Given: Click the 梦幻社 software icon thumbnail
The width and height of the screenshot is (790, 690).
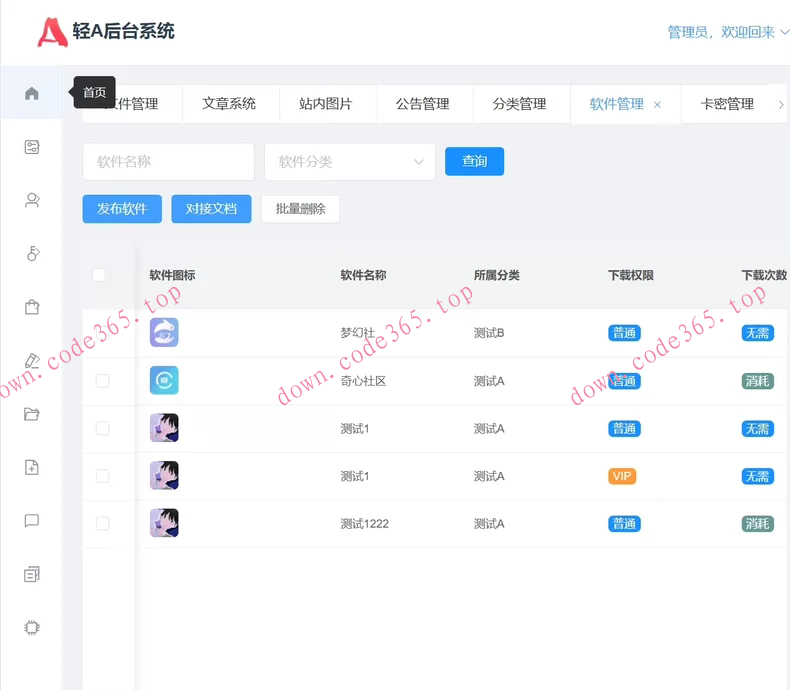Looking at the screenshot, I should point(164,332).
